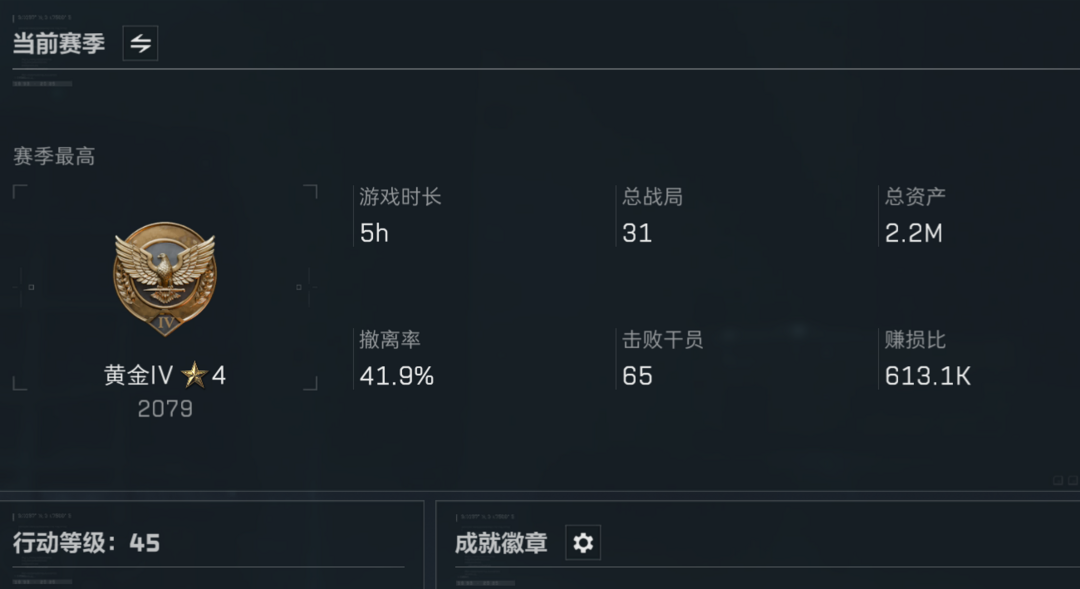Click the season switch arrows icon
The image size is (1080, 589).
(141, 43)
